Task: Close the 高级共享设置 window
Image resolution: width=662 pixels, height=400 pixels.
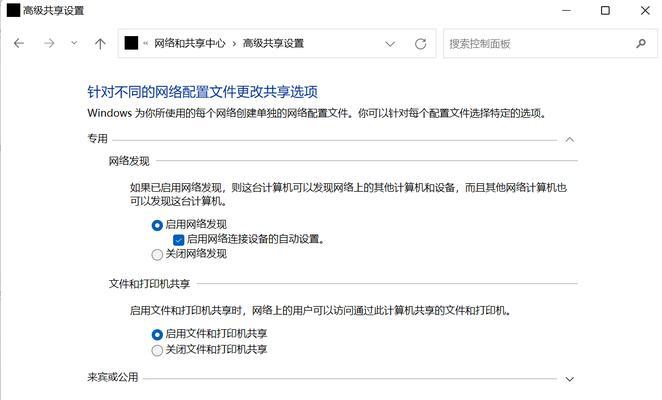Action: (645, 10)
